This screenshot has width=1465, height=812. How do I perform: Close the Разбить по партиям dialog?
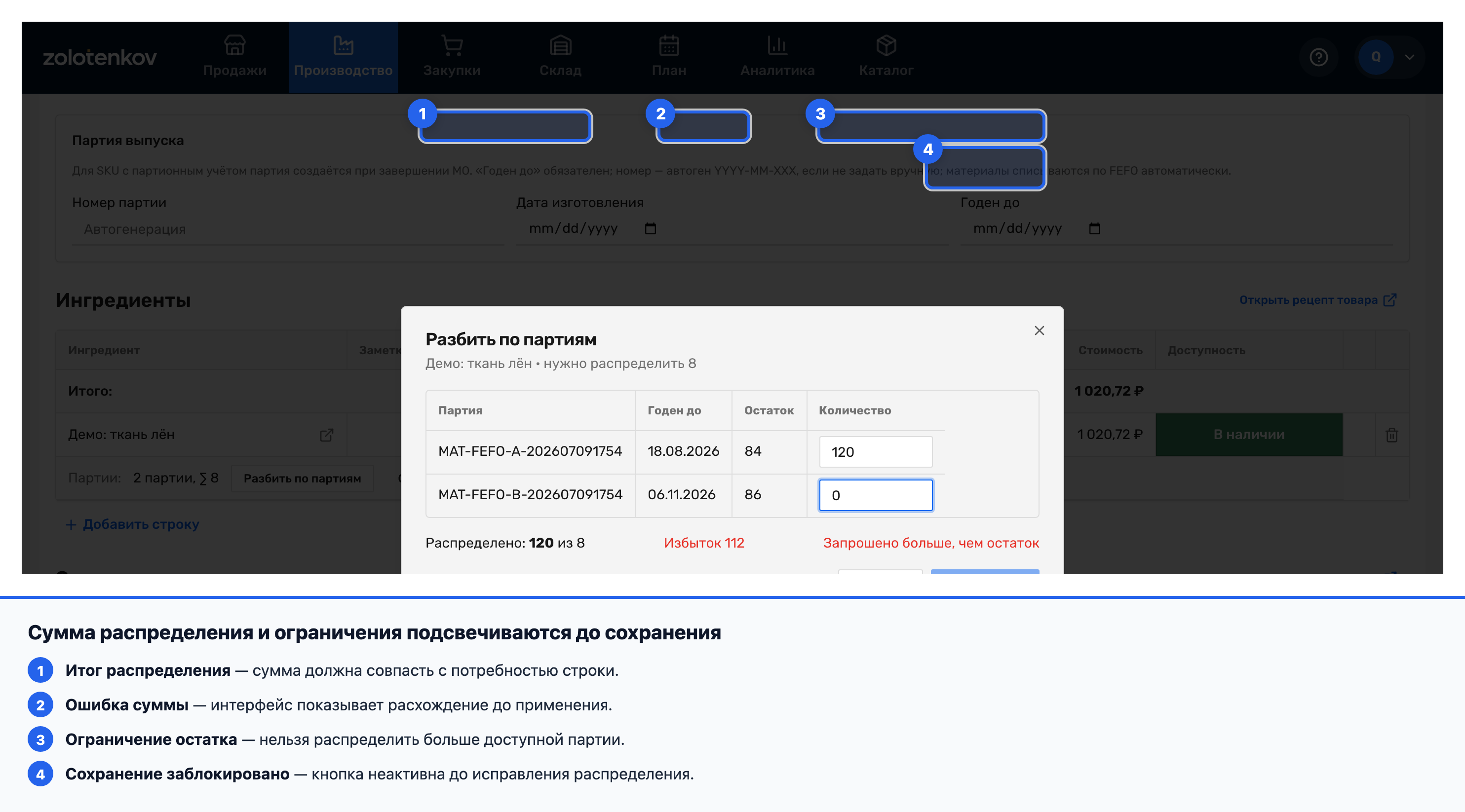point(1039,330)
